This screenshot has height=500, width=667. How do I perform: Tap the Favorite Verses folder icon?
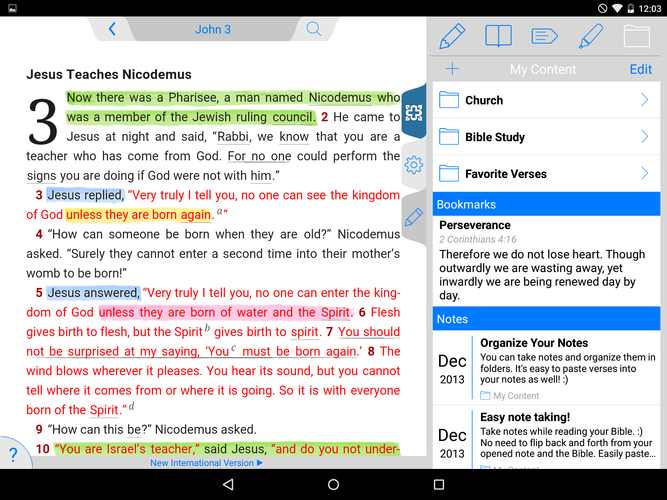point(449,174)
